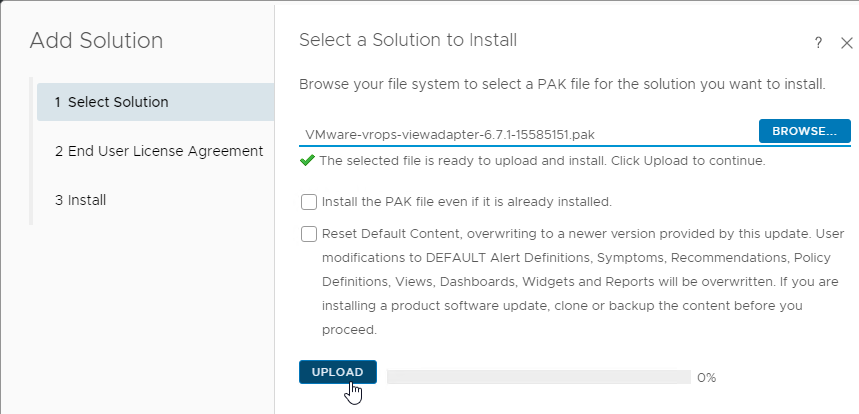Click the Browse your file system instruction
Viewport: 859px width, 414px height.
tap(562, 85)
